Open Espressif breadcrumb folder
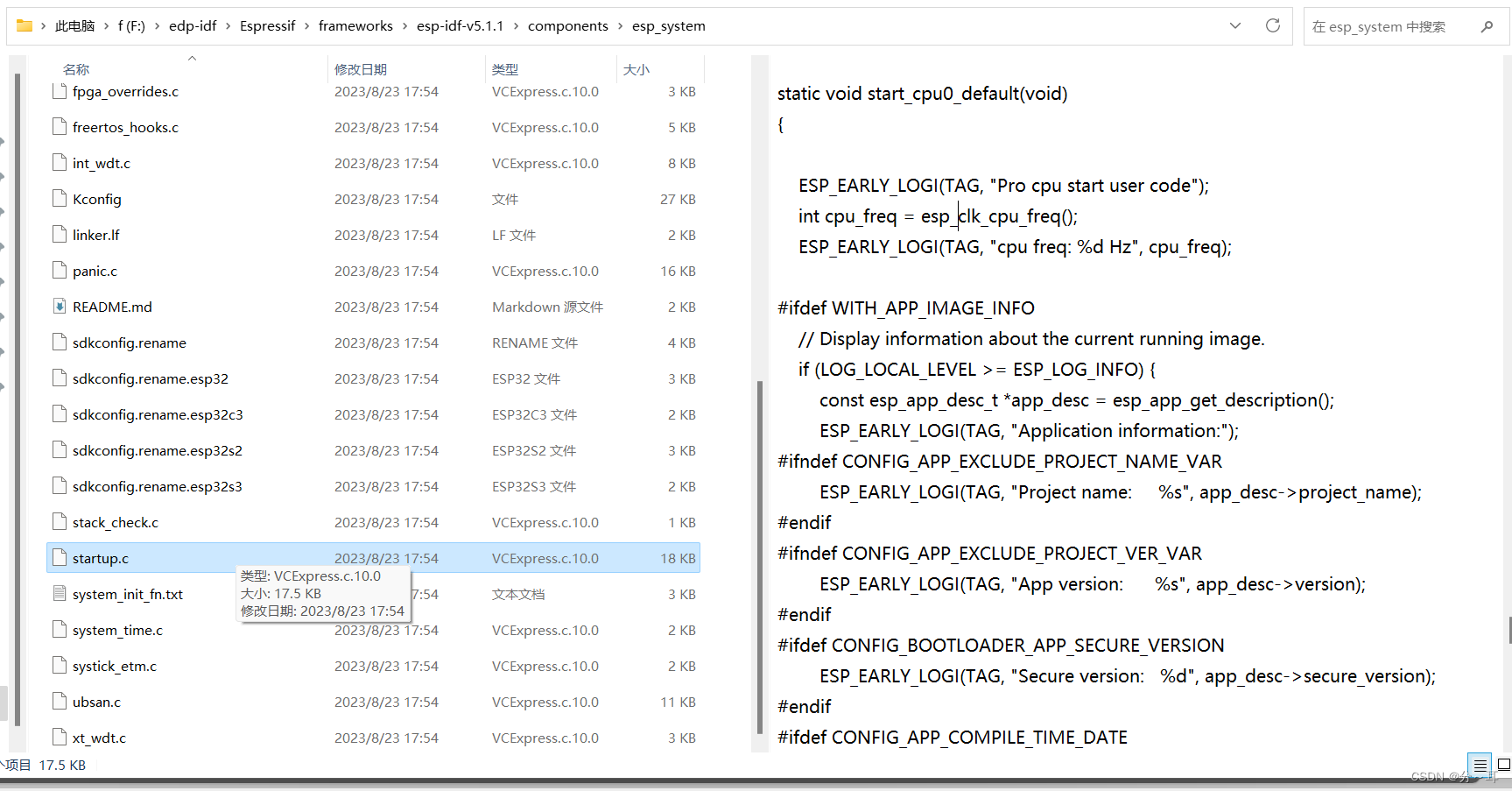 tap(268, 25)
